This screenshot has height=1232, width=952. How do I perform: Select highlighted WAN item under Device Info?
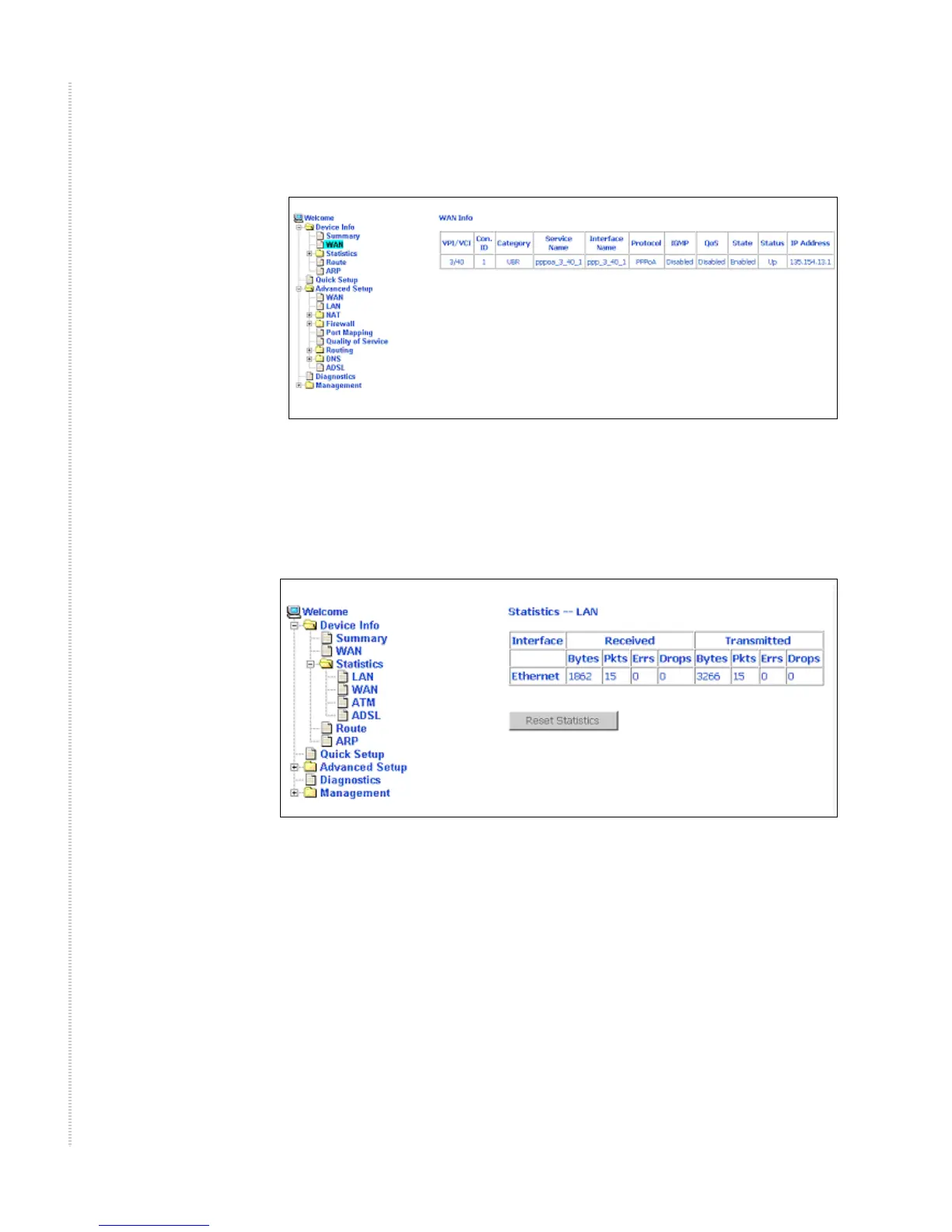point(334,244)
